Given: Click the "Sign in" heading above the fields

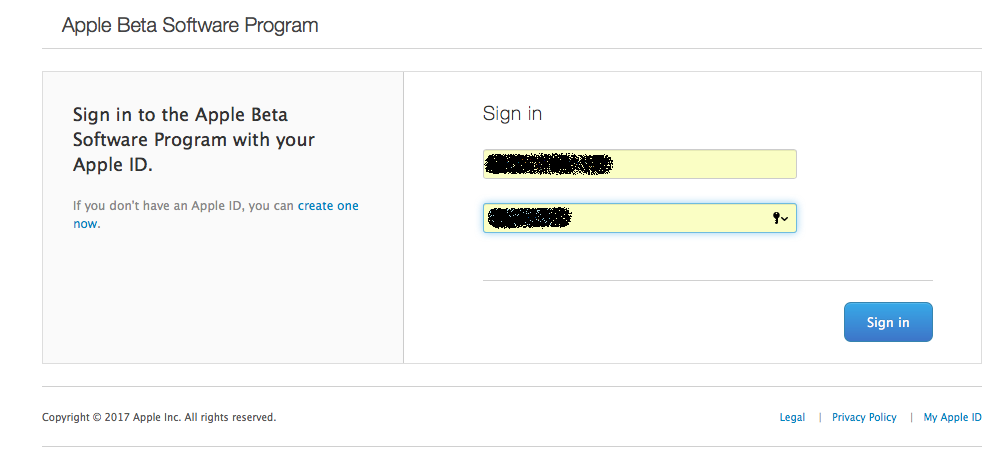Looking at the screenshot, I should pyautogui.click(x=512, y=113).
